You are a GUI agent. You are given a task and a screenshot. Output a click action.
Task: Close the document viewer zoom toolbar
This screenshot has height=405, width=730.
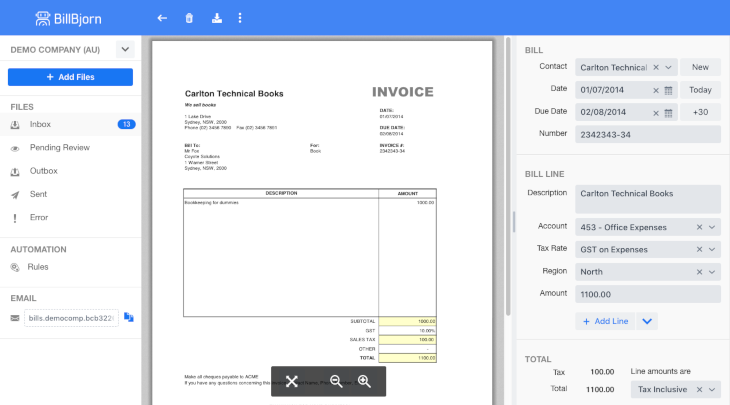(291, 381)
